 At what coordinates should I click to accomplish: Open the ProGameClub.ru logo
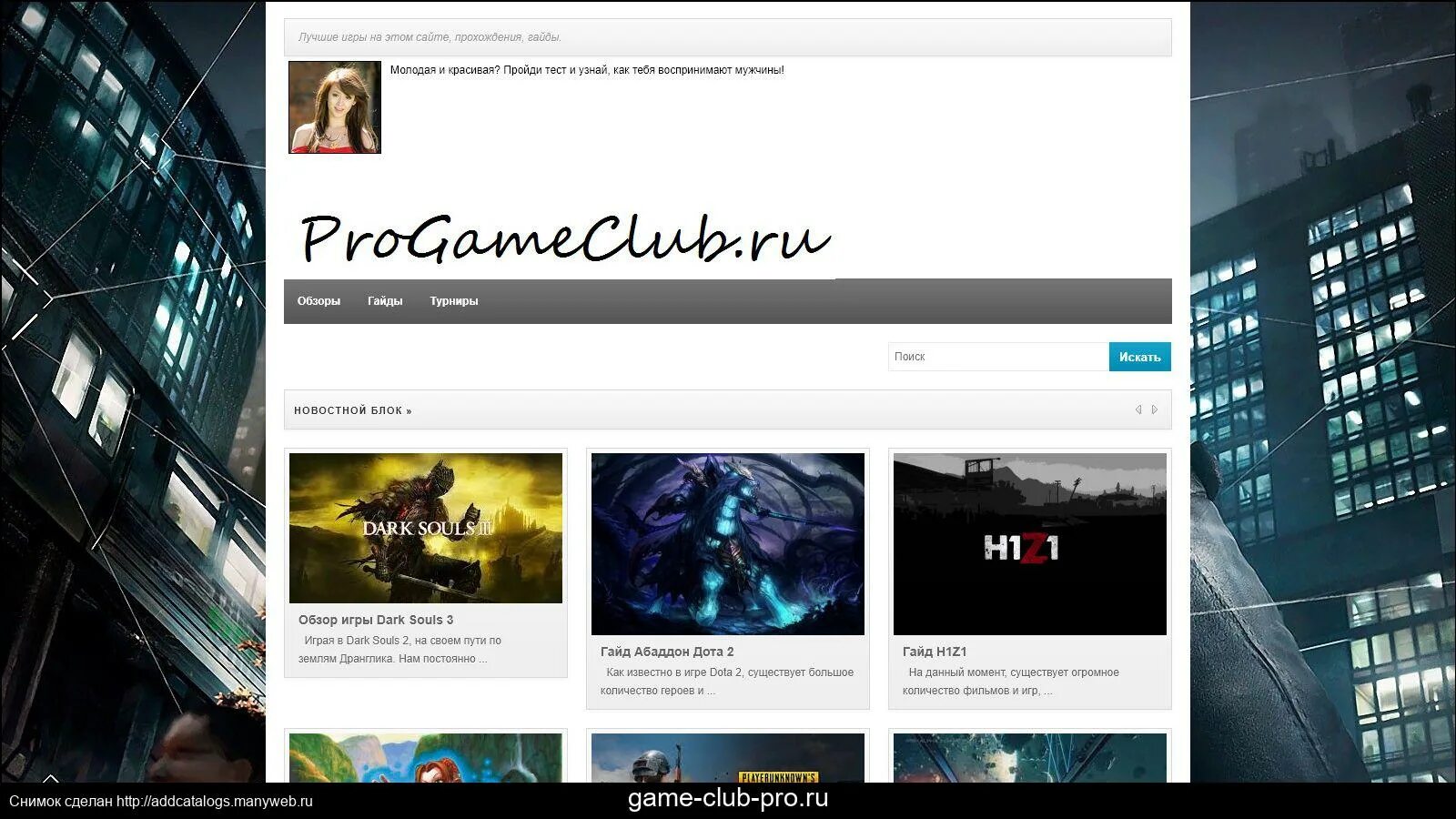(564, 238)
